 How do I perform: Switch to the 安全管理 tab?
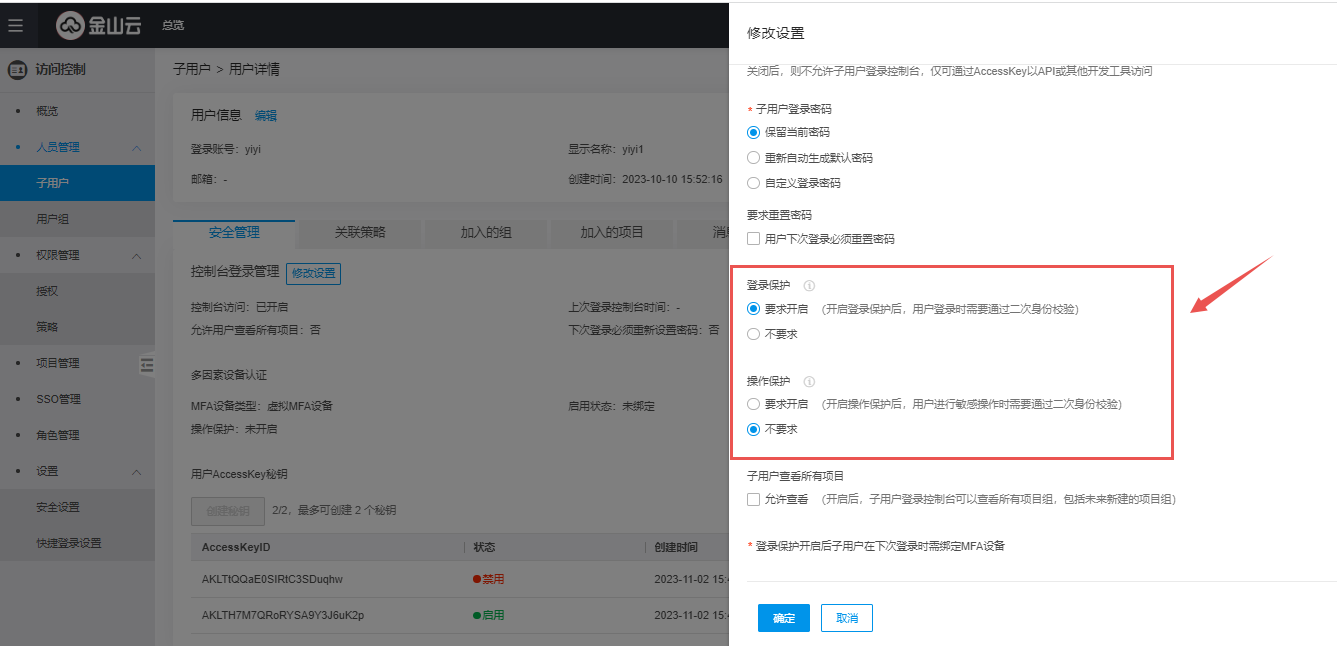(234, 232)
